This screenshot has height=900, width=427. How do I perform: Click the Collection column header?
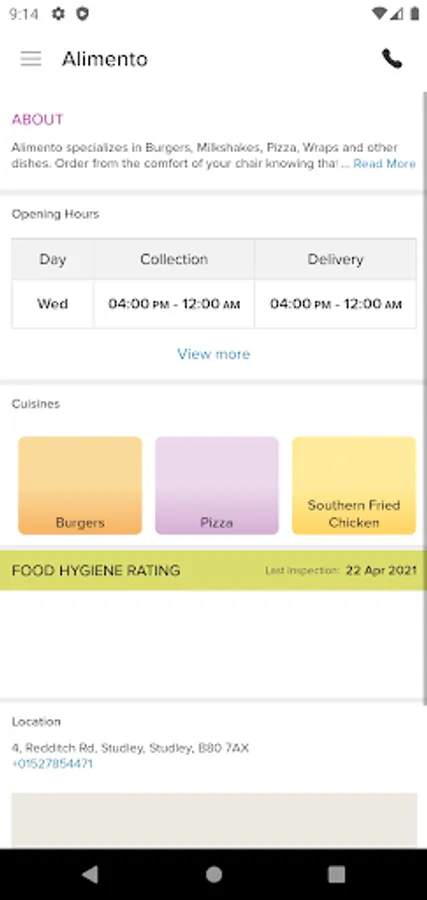[174, 259]
